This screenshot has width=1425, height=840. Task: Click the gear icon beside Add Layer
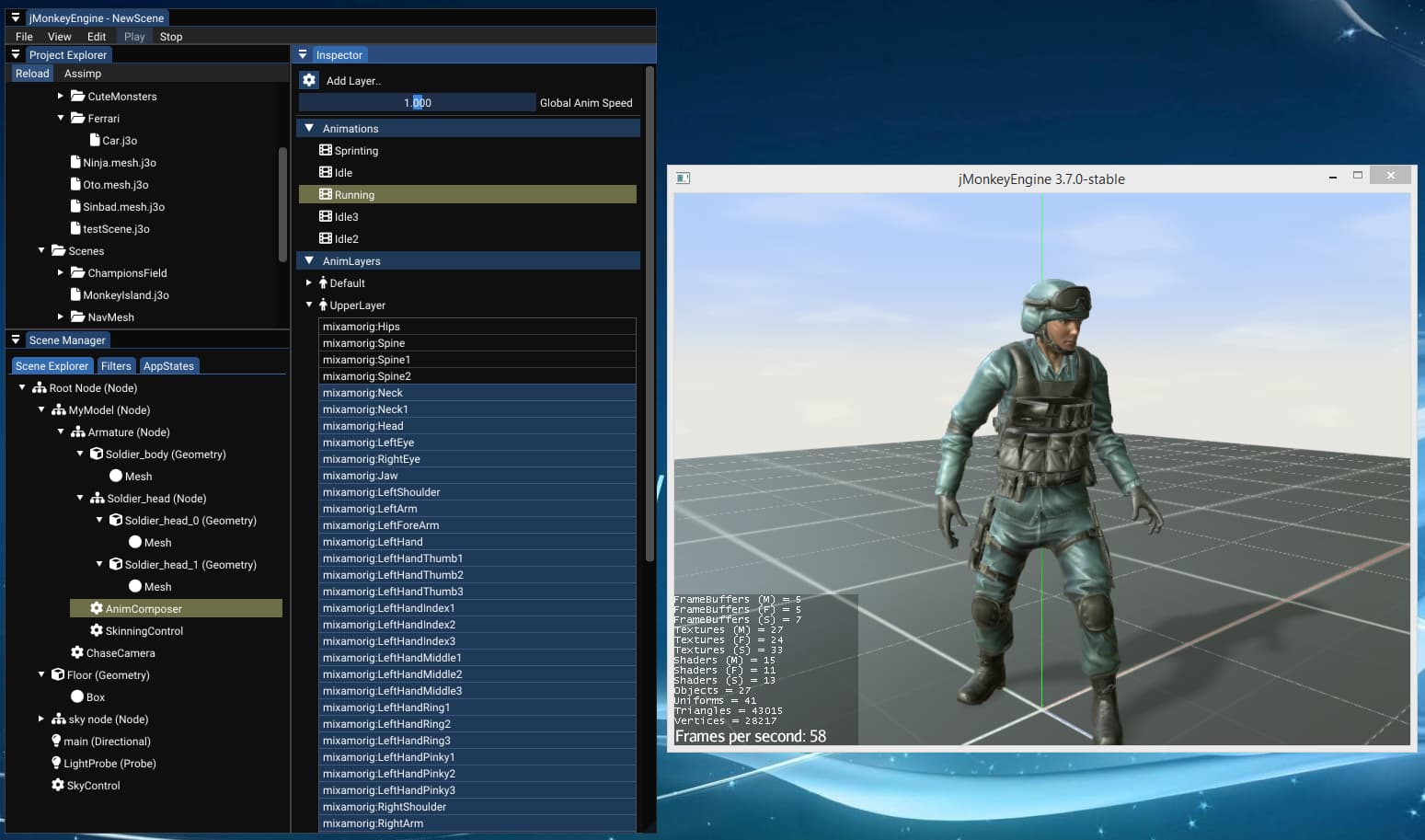point(309,80)
